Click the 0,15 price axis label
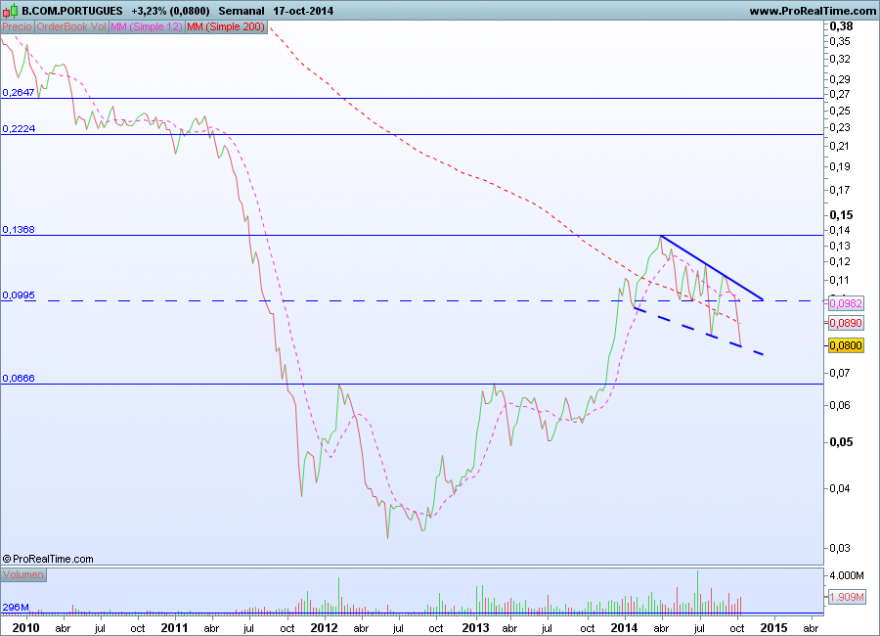This screenshot has height=636, width=880. (x=841, y=215)
